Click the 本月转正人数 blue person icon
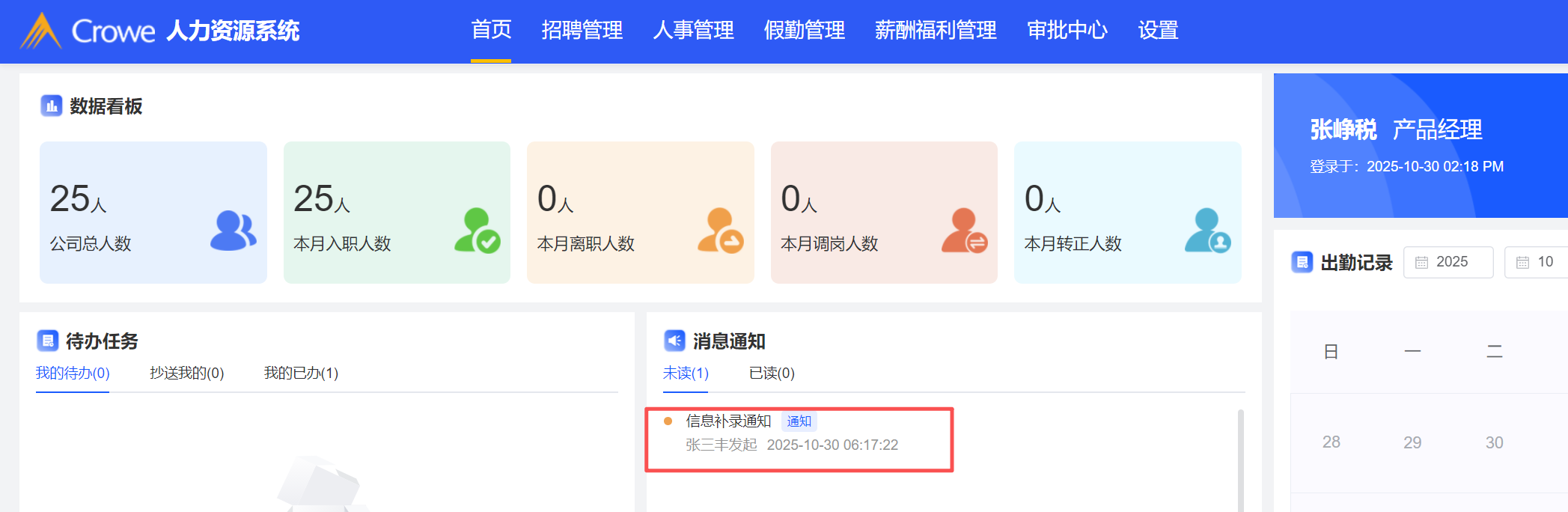 tap(1207, 231)
